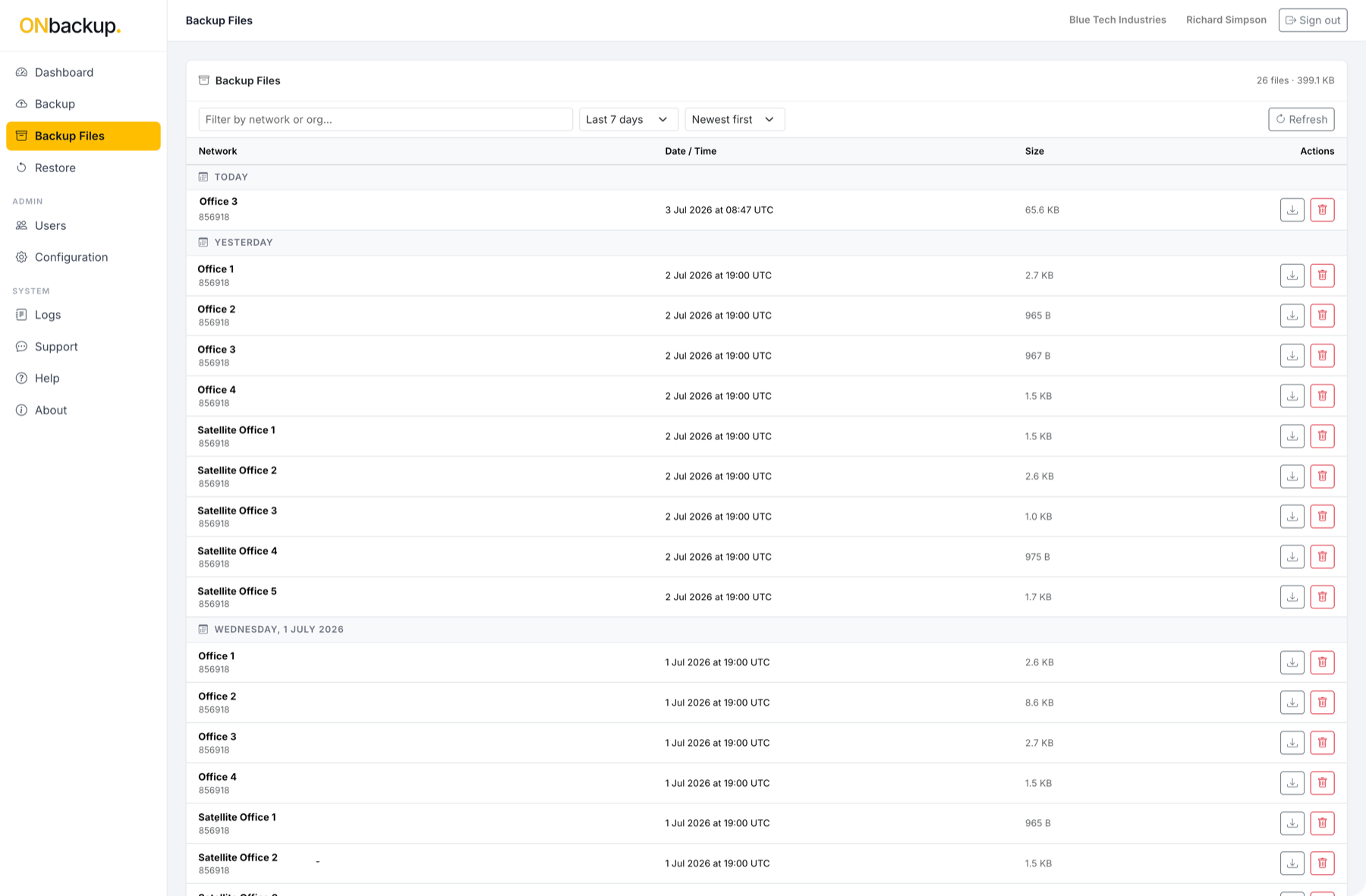Download today's Office 3 backup from 08:47
The height and width of the screenshot is (896, 1366).
click(1292, 210)
